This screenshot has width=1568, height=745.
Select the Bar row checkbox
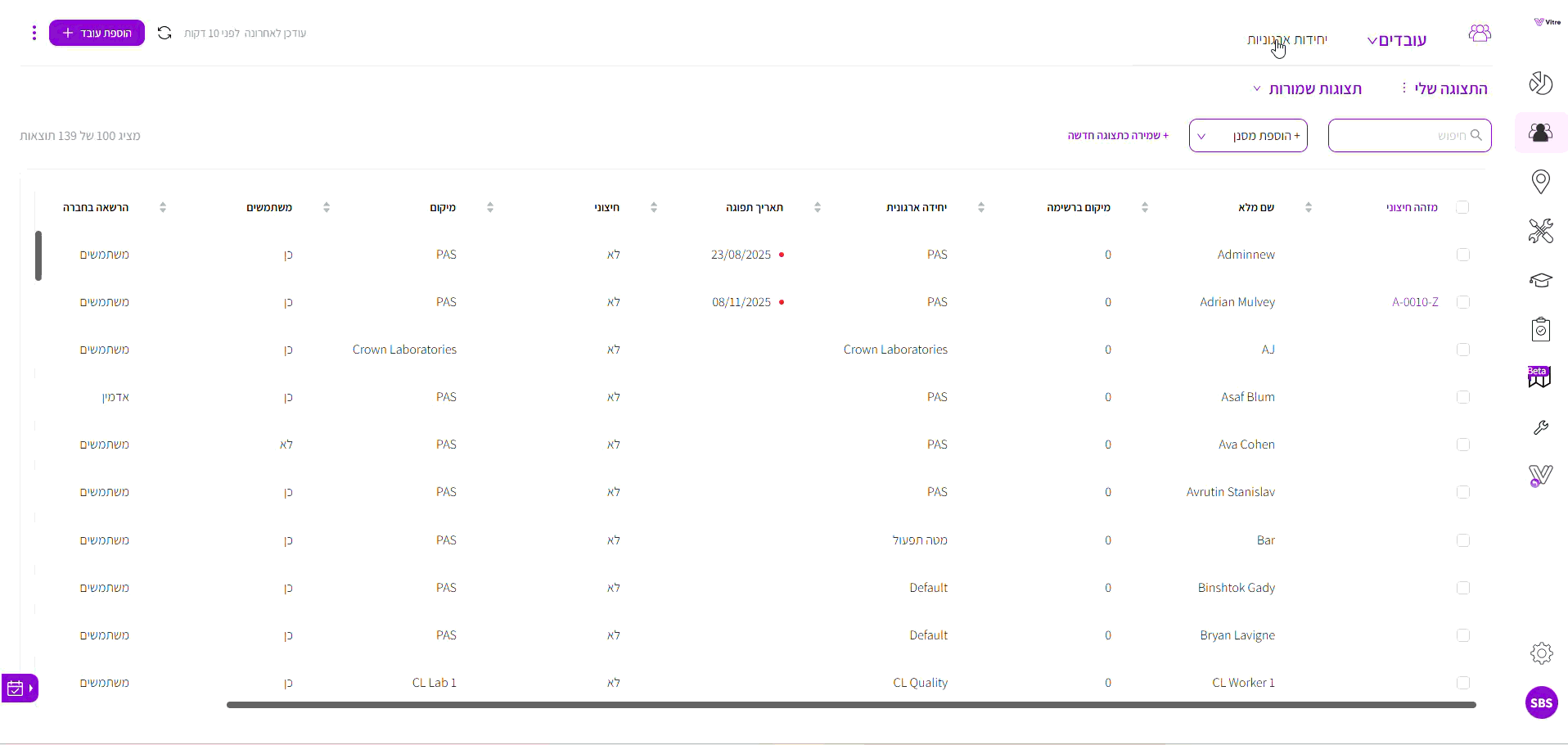1463,540
